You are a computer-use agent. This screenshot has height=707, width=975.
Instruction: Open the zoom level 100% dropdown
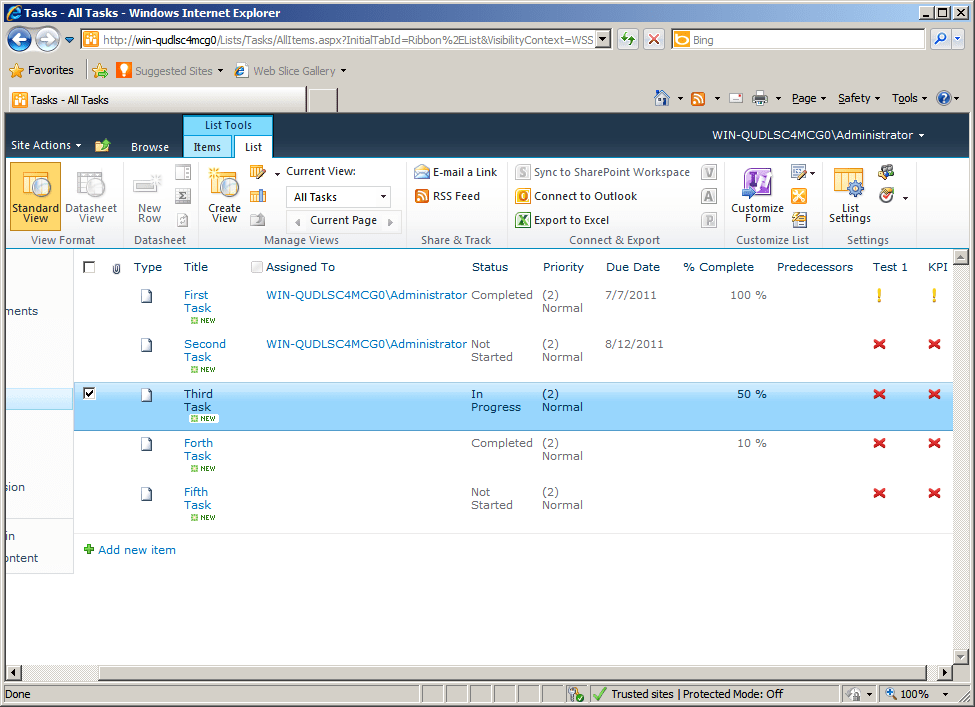click(x=945, y=694)
